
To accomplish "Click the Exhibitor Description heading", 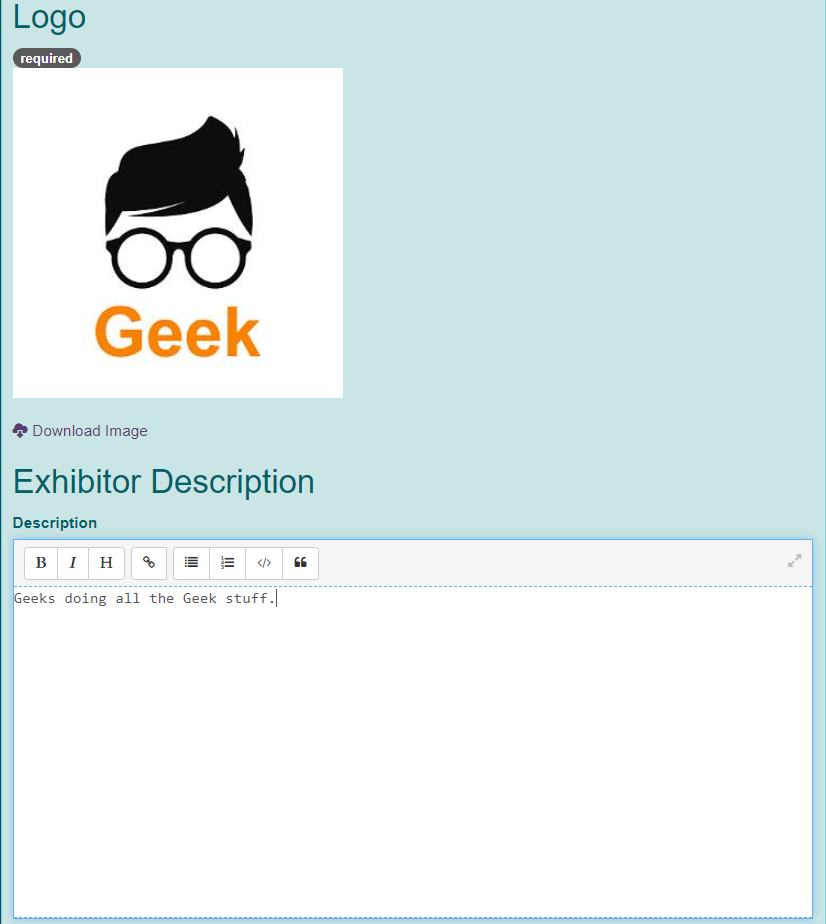I will pyautogui.click(x=164, y=482).
